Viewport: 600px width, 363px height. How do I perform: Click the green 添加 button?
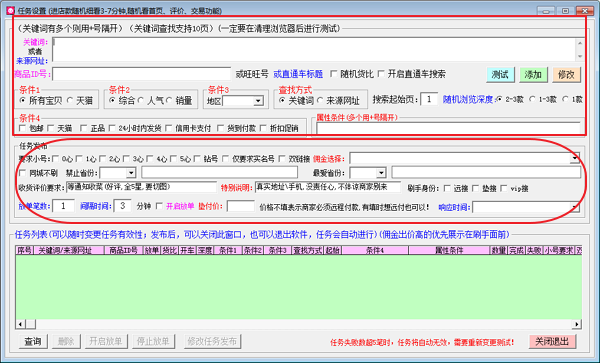[x=533, y=75]
